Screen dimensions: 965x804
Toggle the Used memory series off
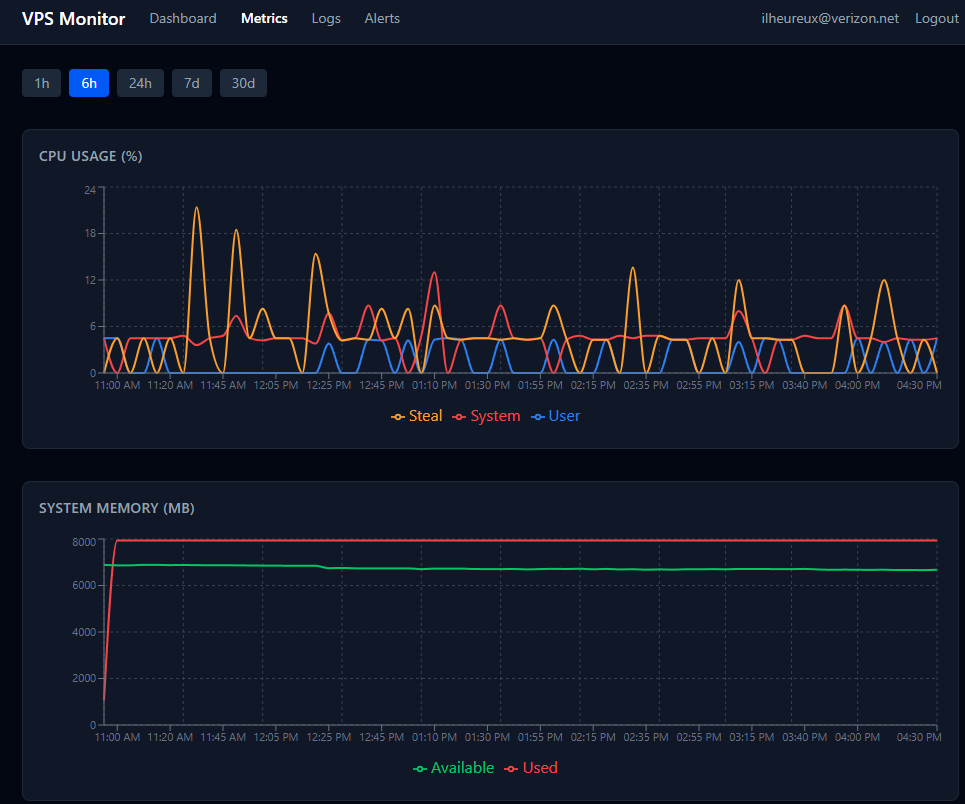531,768
